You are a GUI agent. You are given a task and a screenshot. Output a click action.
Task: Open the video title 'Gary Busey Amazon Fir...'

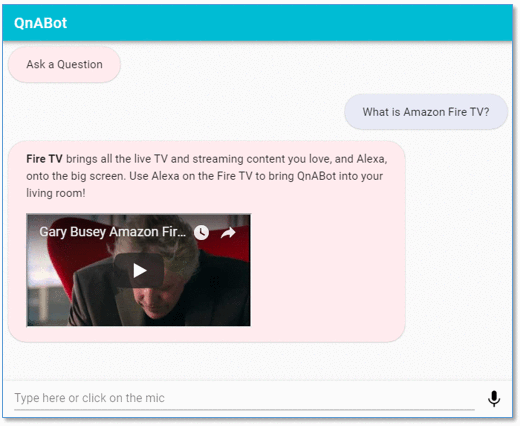(113, 232)
